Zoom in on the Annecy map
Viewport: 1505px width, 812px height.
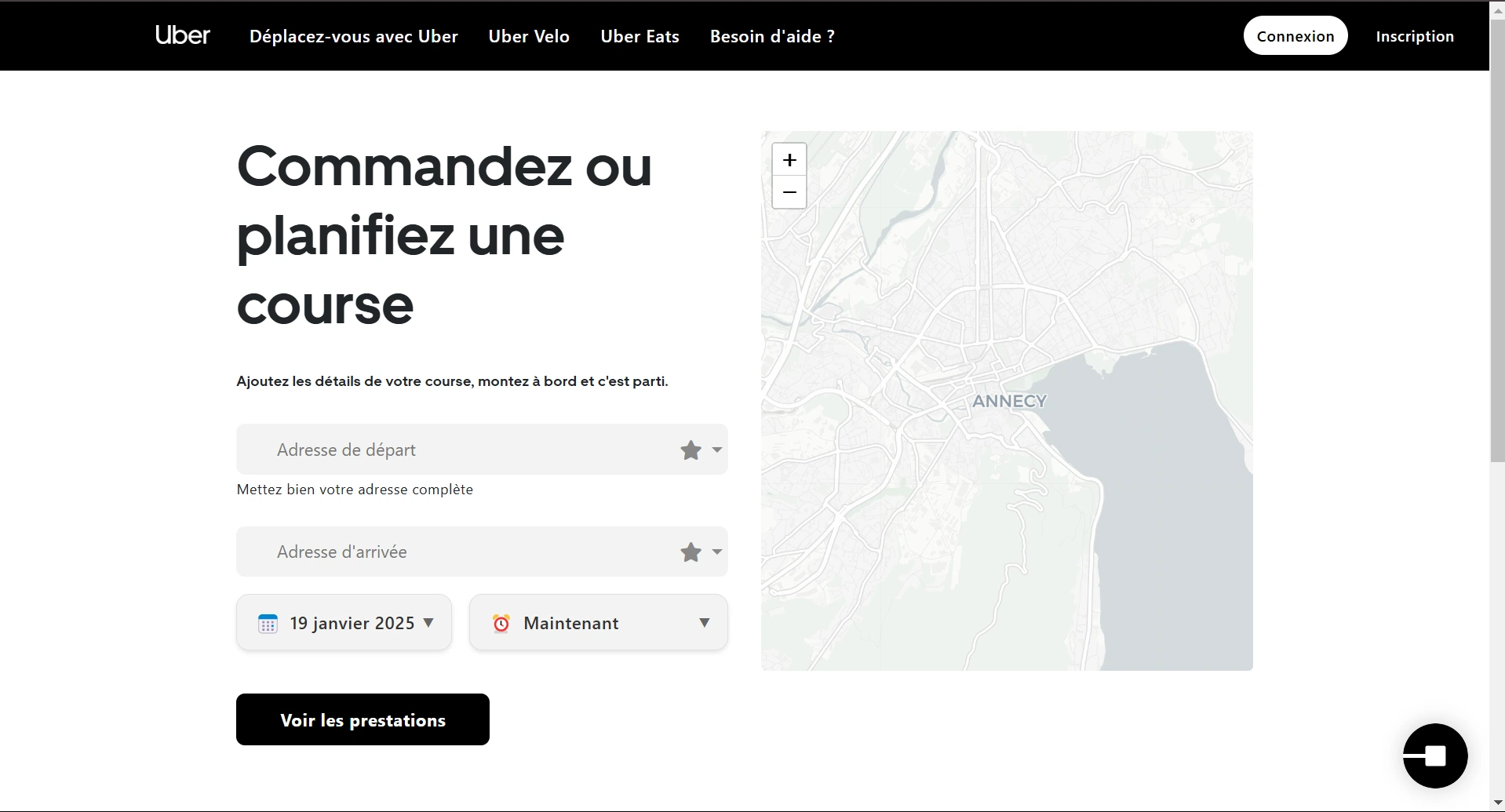coord(789,159)
